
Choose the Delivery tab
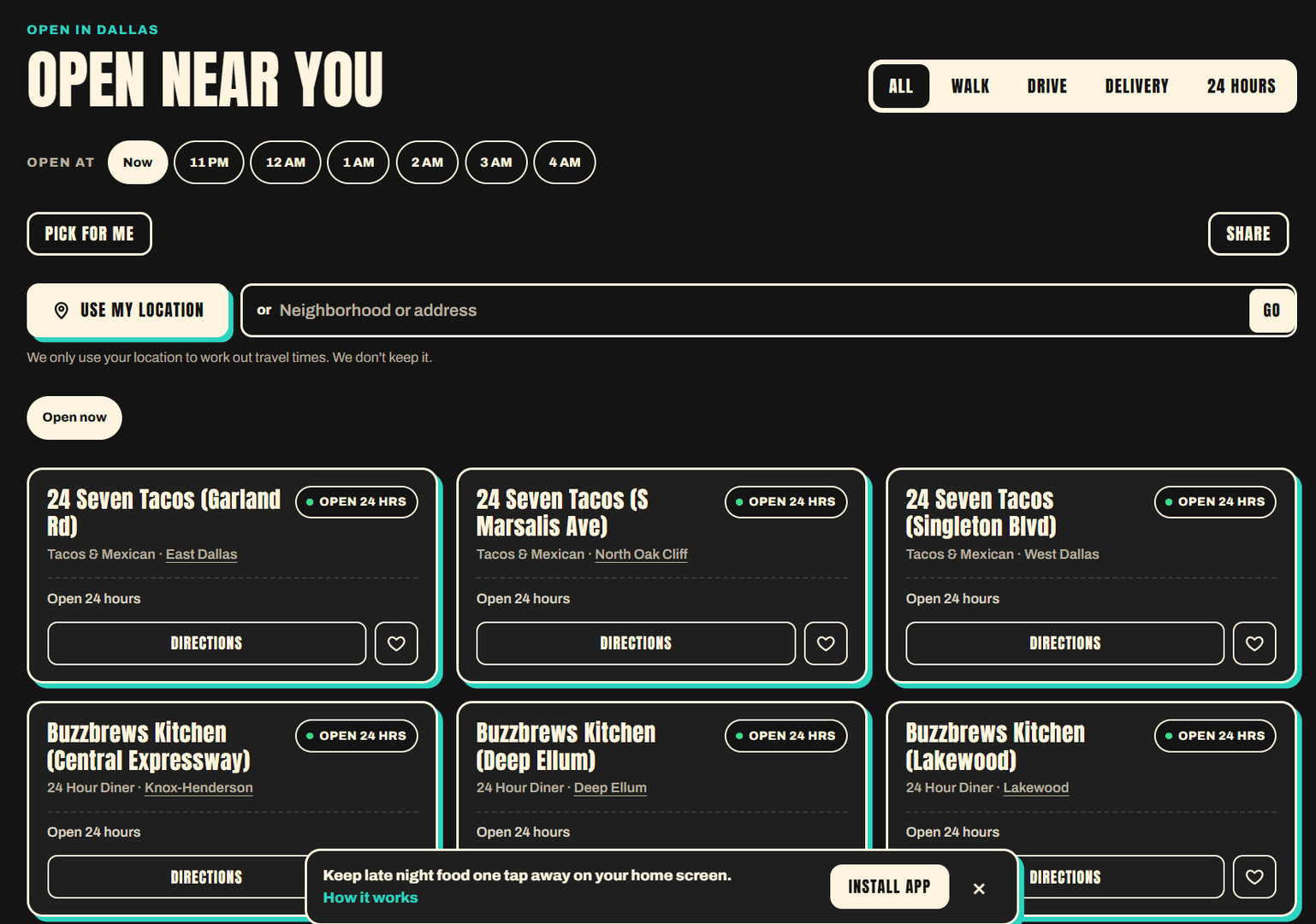1136,86
